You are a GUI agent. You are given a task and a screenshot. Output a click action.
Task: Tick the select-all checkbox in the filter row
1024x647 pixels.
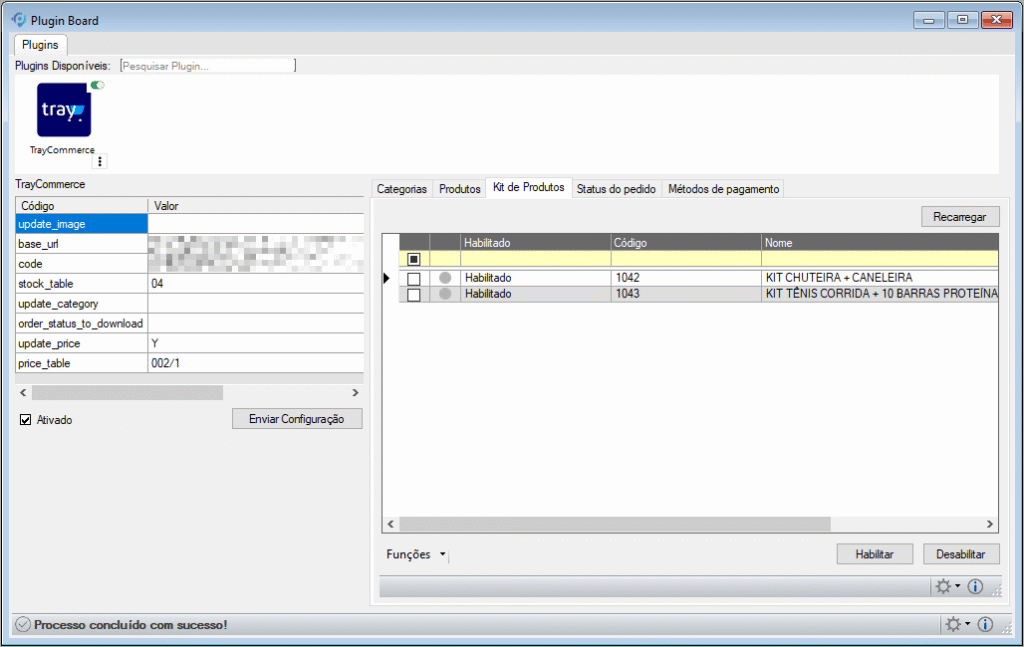(x=414, y=259)
